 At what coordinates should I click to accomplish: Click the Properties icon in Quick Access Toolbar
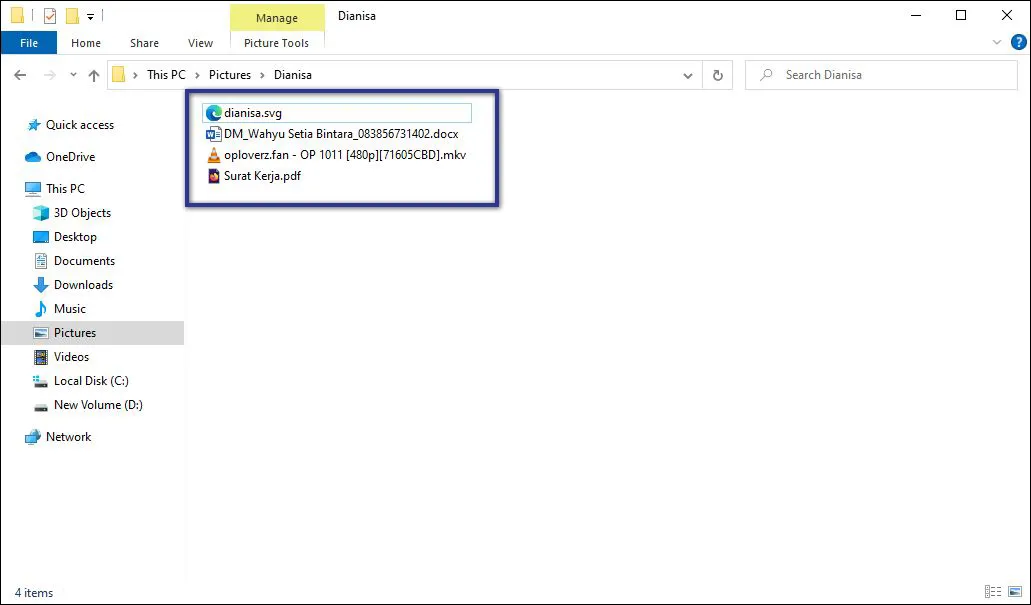(x=49, y=14)
